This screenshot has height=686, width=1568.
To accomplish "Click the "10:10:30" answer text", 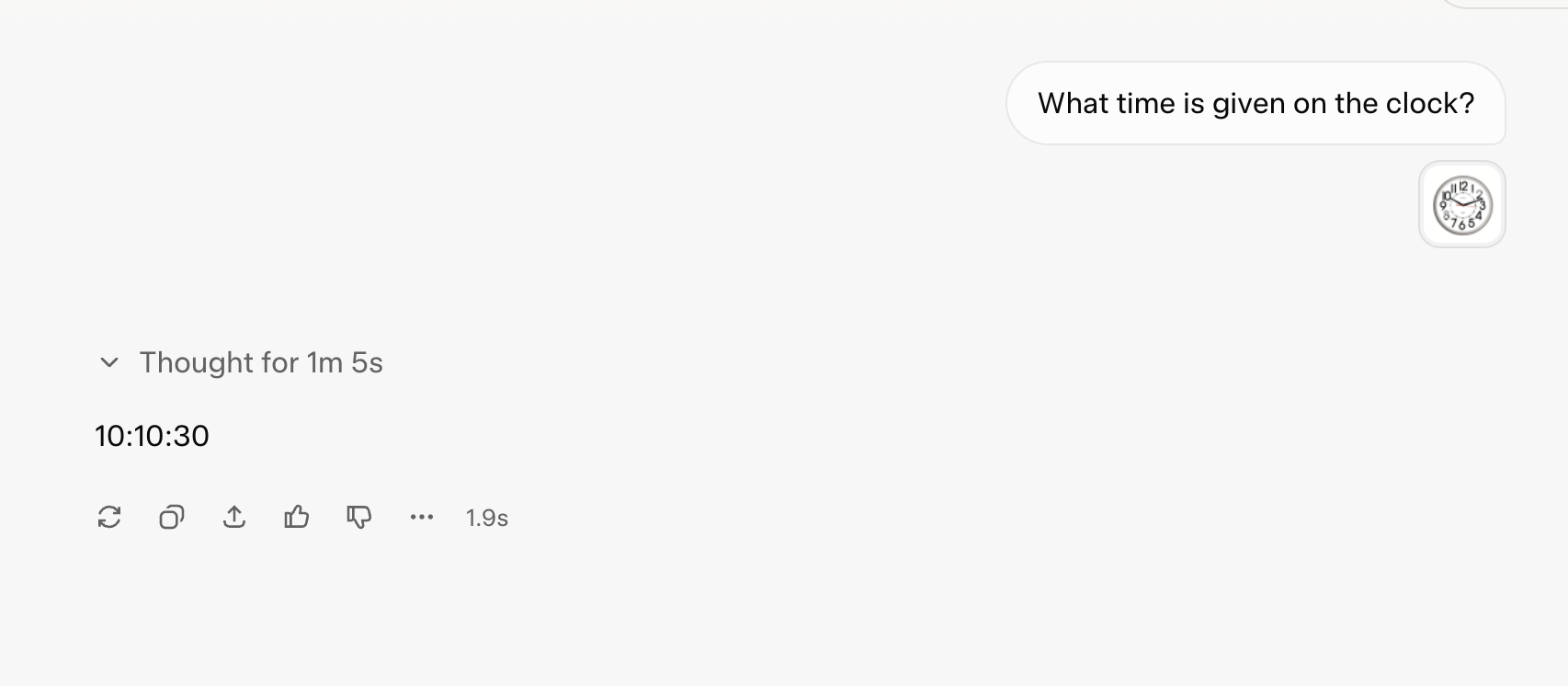I will 152,436.
